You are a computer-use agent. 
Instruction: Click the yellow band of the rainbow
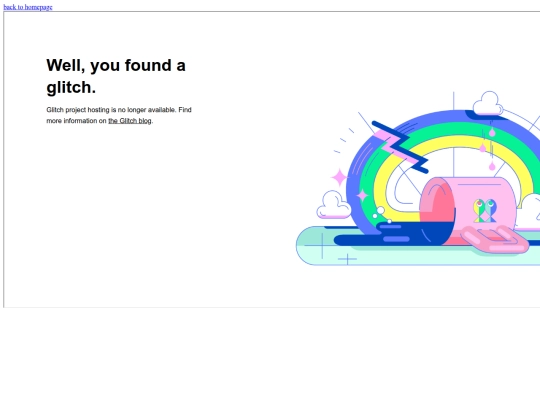458,142
